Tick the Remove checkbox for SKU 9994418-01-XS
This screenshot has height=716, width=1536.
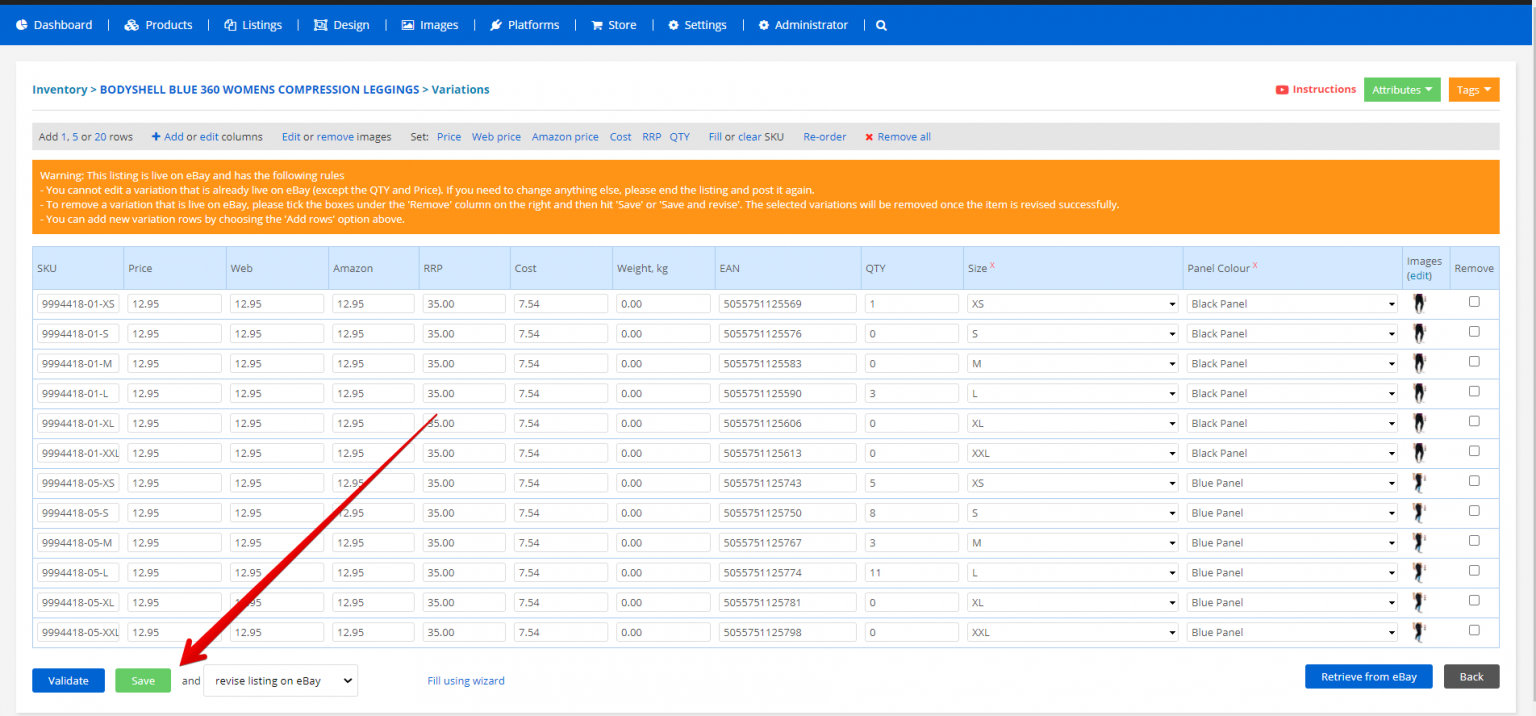(1473, 302)
